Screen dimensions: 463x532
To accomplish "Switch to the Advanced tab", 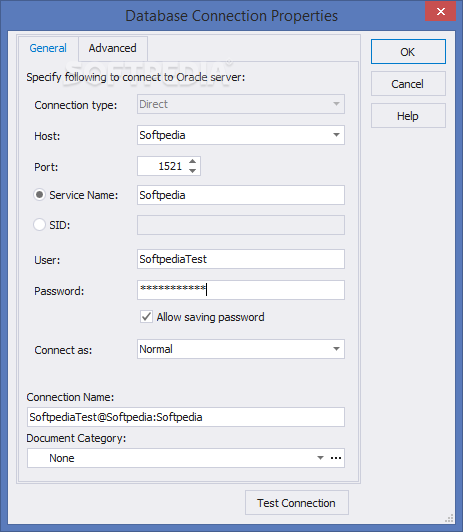I will (113, 48).
